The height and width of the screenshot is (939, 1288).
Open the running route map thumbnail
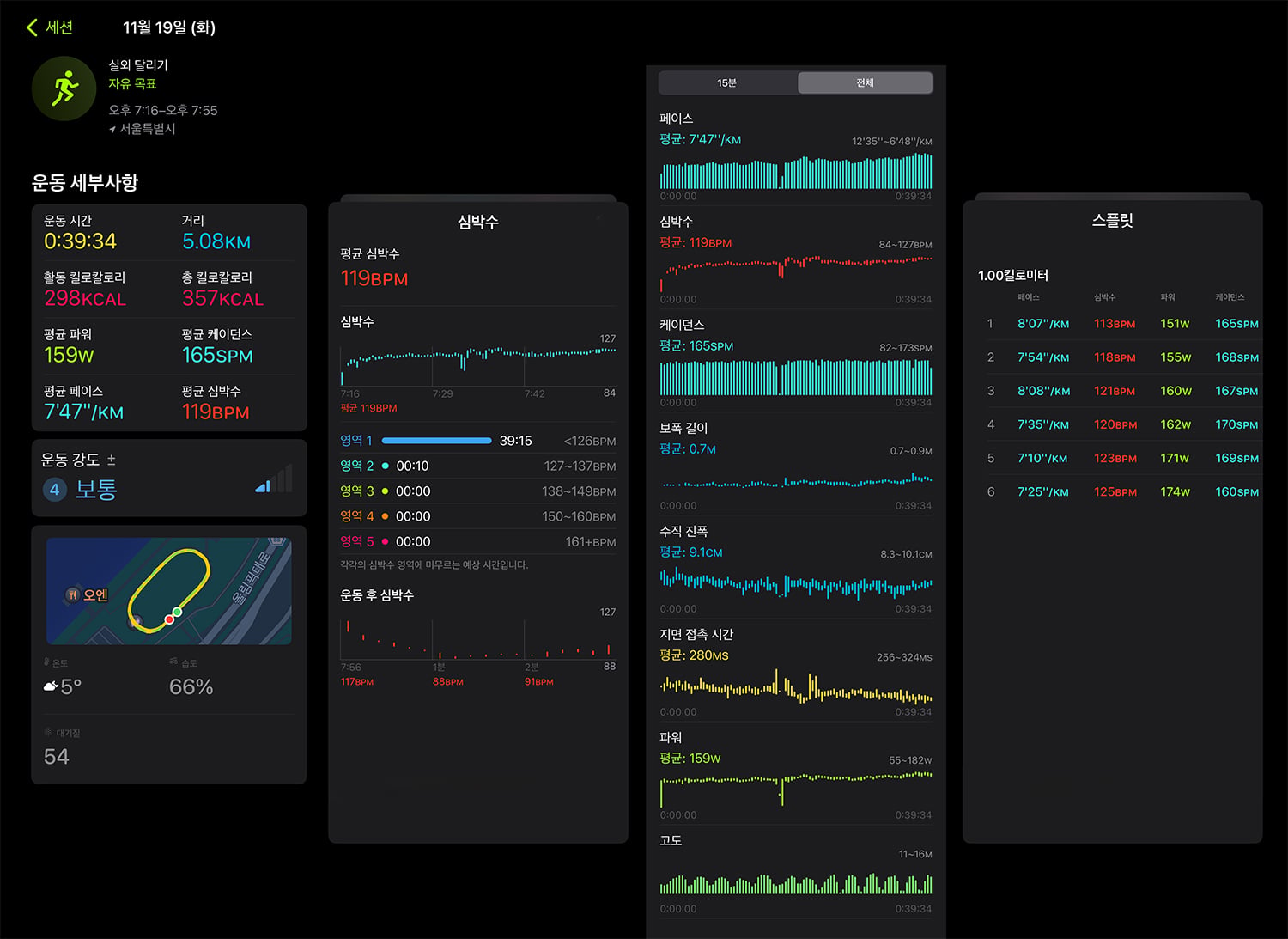[x=168, y=591]
